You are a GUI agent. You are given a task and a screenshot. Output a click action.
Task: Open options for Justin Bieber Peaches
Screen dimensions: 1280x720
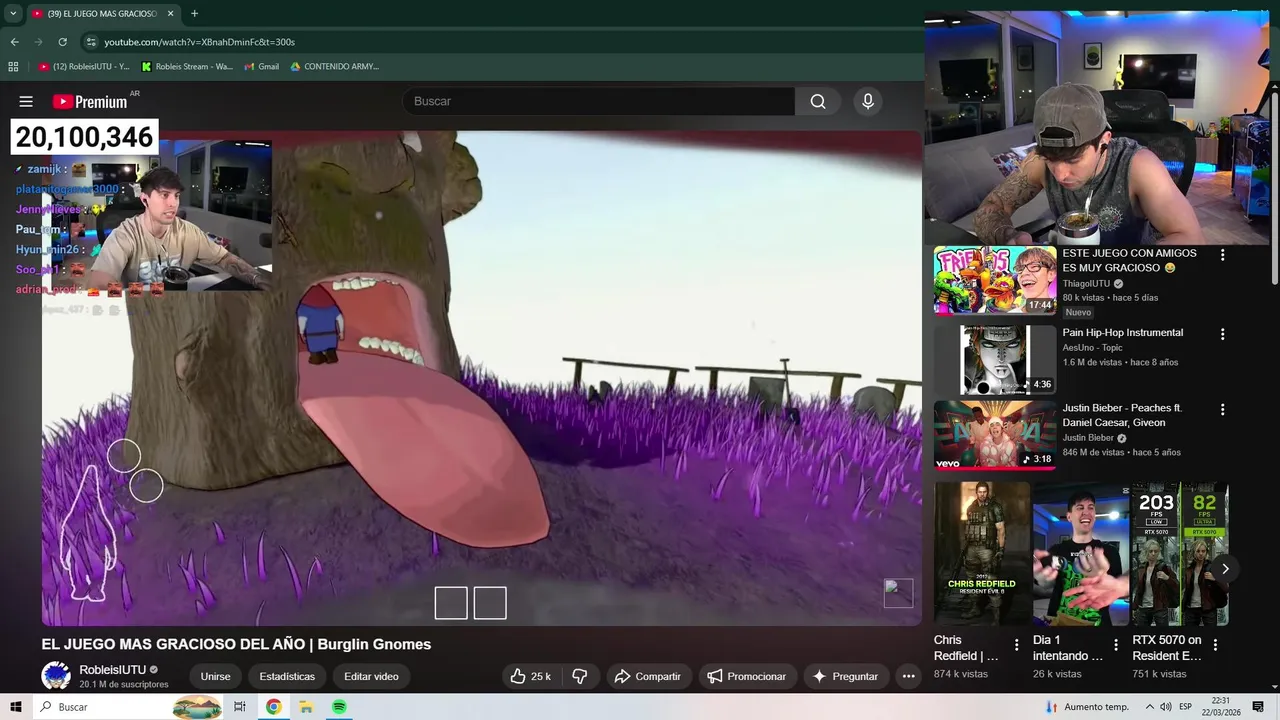(x=1222, y=410)
